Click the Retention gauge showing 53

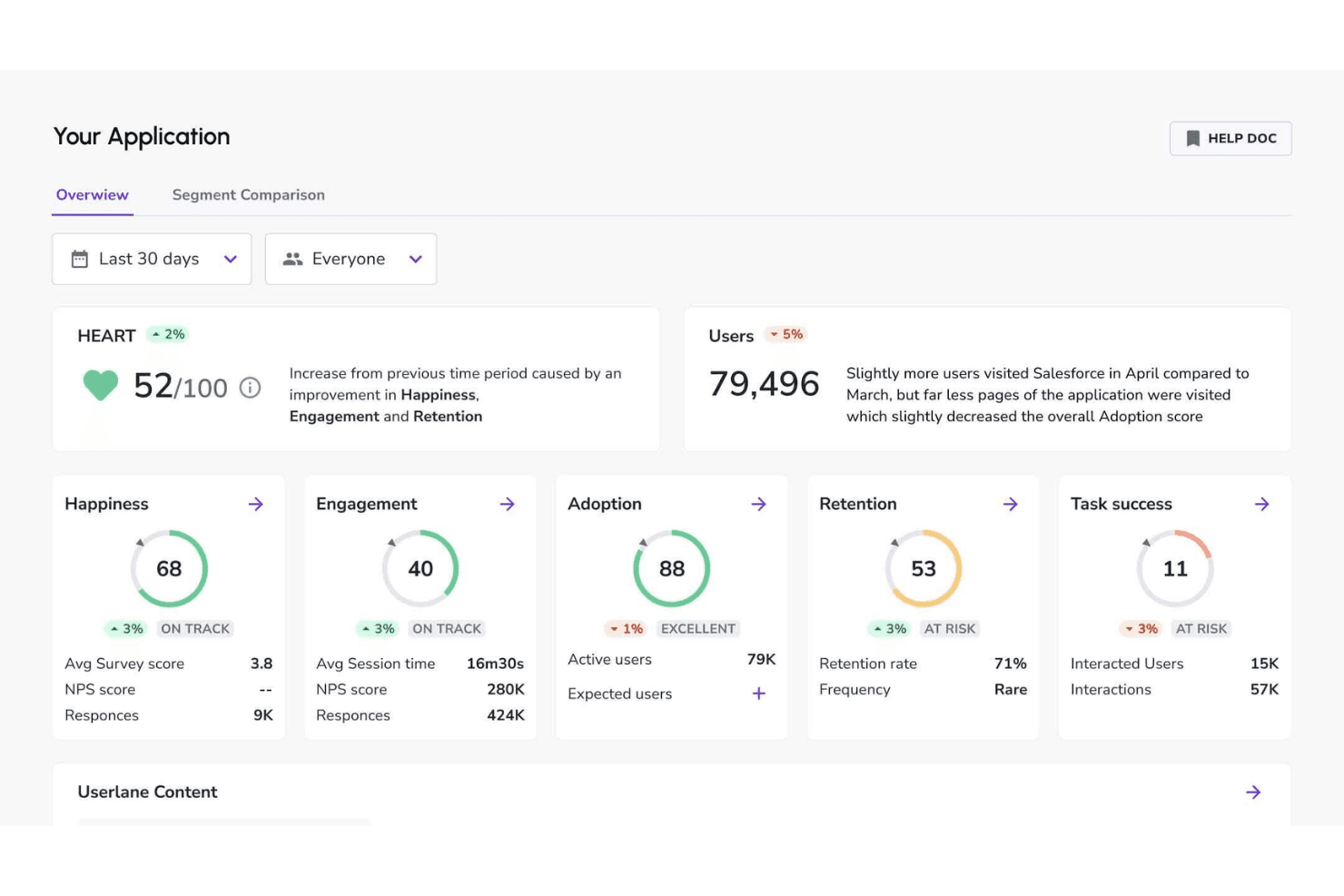pos(924,568)
